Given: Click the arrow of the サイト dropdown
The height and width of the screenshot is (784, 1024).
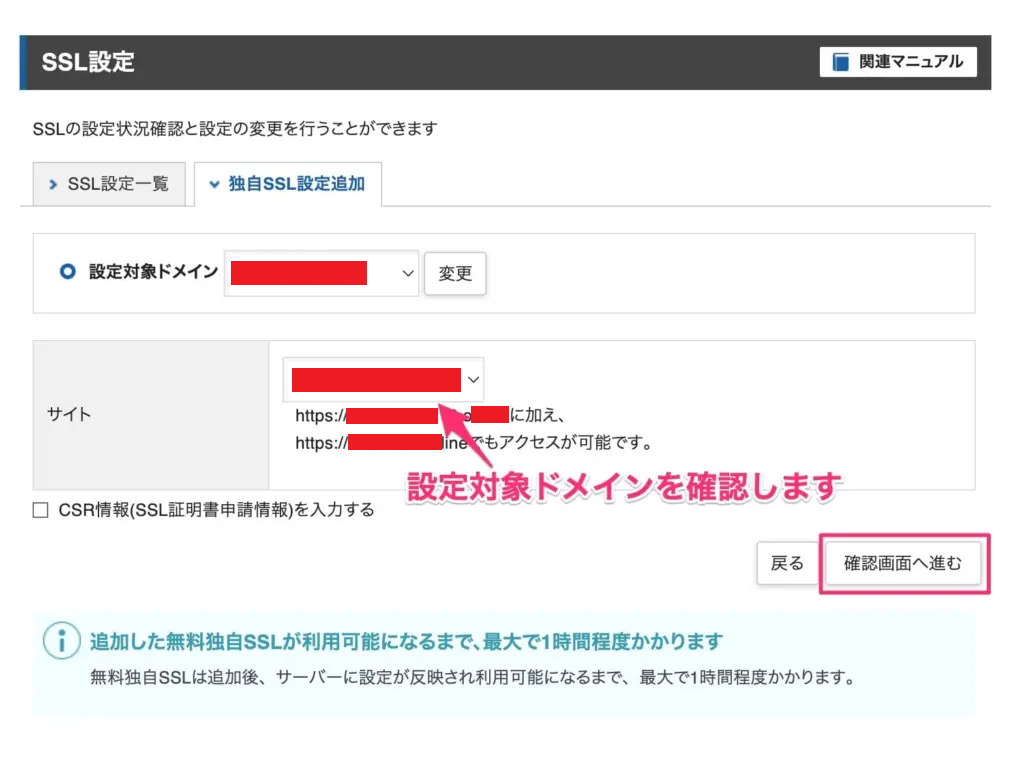Looking at the screenshot, I should pos(474,380).
